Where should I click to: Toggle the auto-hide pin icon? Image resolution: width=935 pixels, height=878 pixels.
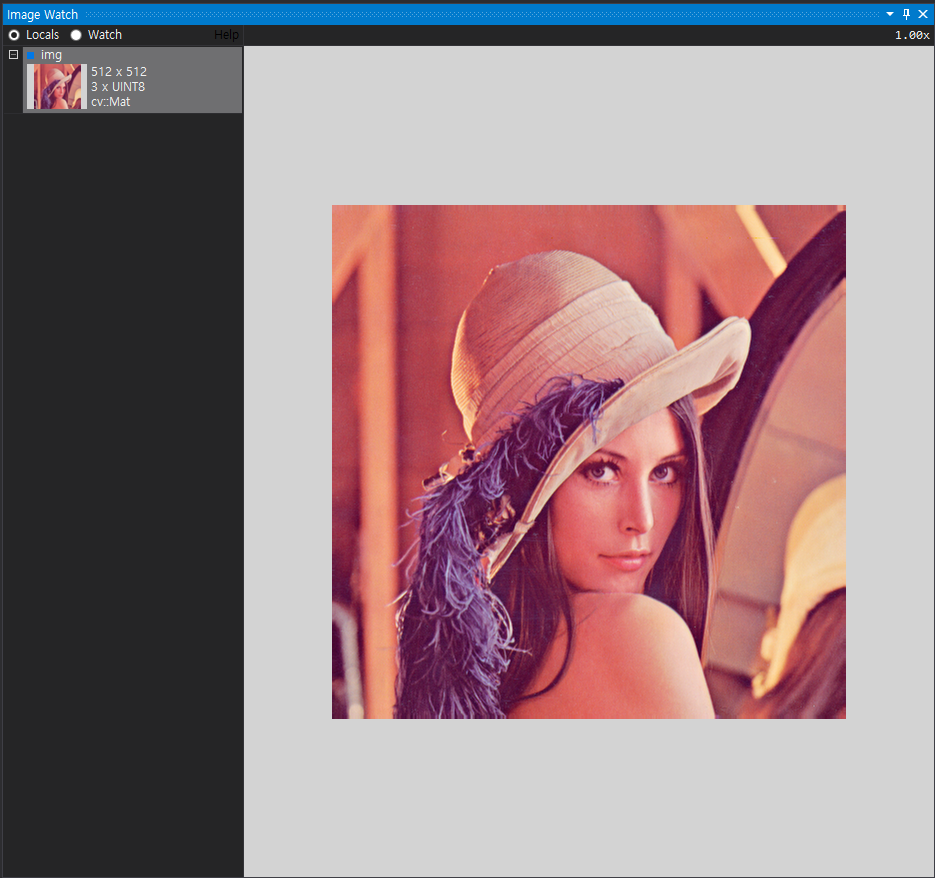pos(906,14)
